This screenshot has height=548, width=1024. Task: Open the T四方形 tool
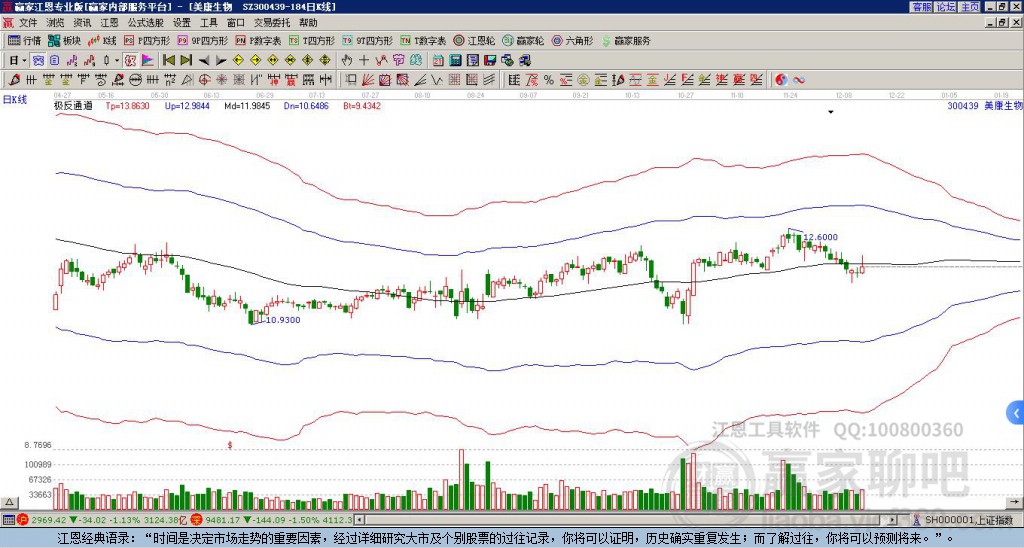[312, 40]
